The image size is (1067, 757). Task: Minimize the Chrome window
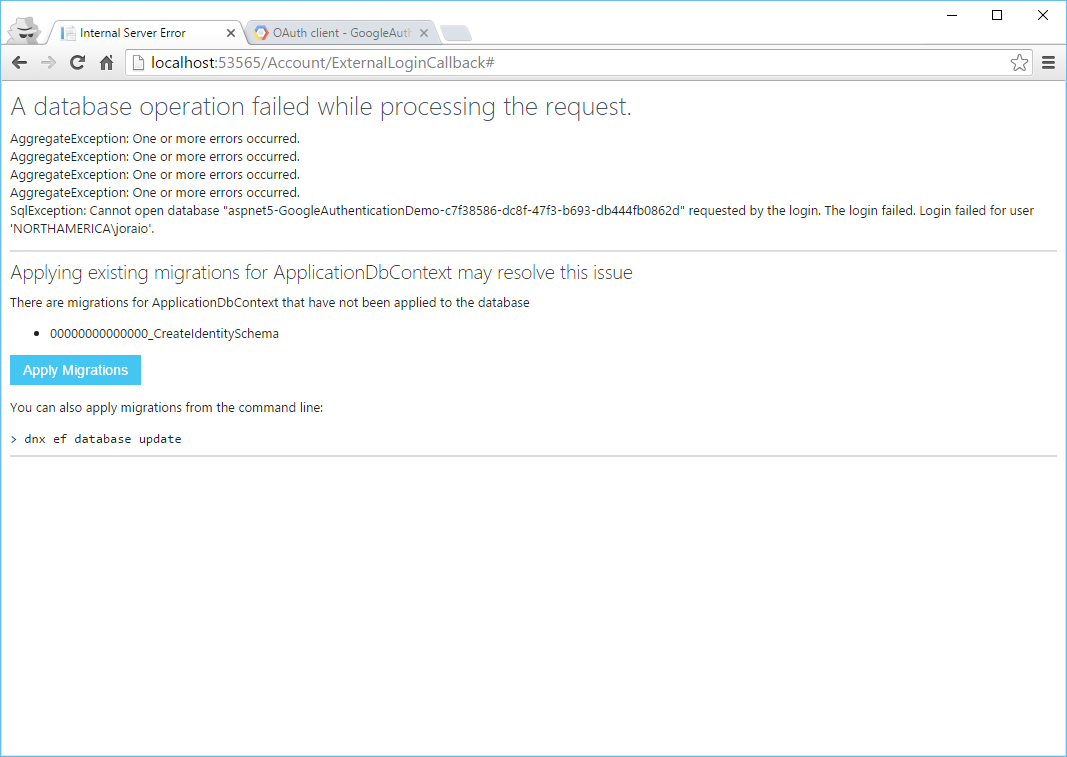(x=952, y=15)
